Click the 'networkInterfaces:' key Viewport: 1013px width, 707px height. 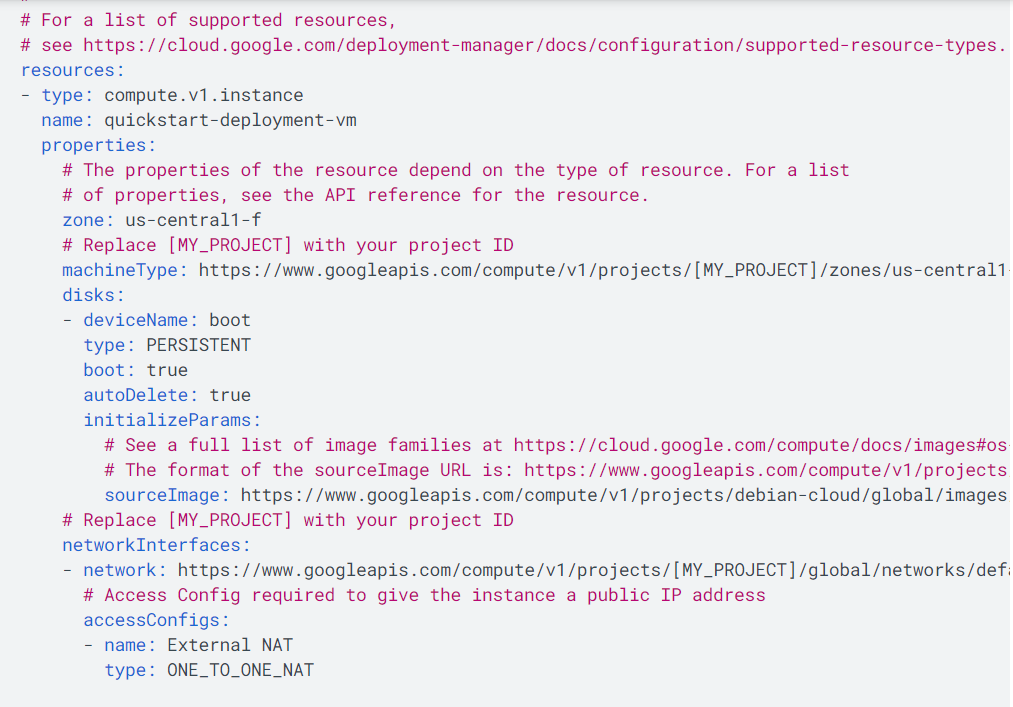[x=156, y=545]
